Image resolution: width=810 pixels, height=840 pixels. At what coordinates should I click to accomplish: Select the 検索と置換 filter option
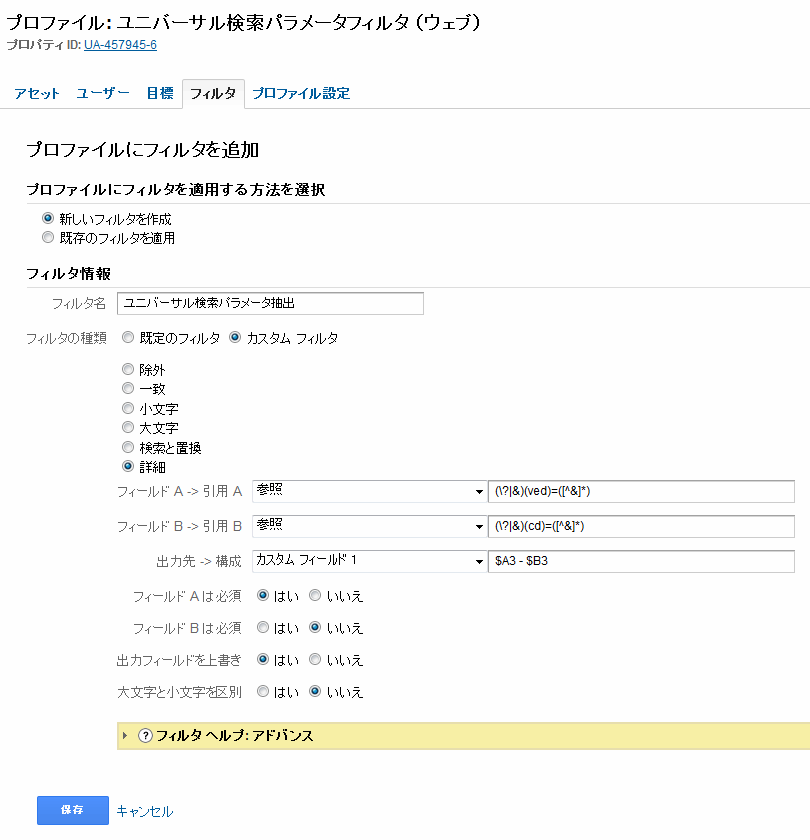[x=127, y=447]
